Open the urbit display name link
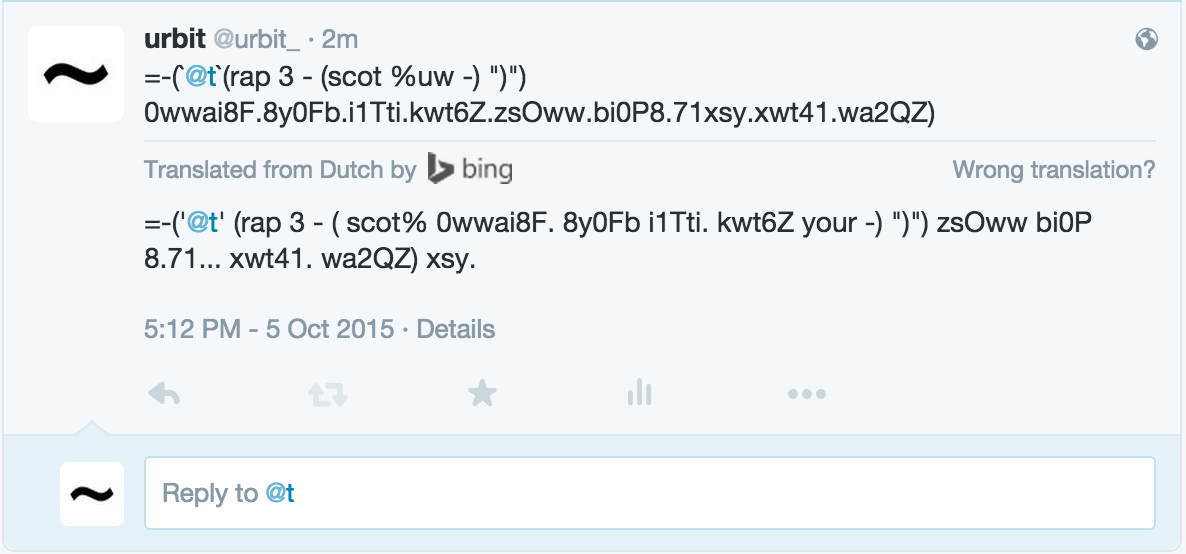Screen dimensions: 1186x554 (x=175, y=39)
